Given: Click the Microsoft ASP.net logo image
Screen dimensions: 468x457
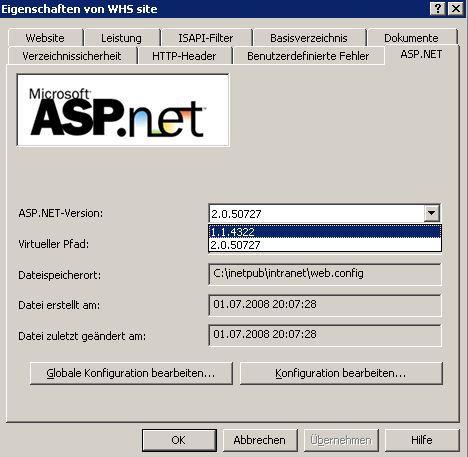Looking at the screenshot, I should tap(123, 110).
